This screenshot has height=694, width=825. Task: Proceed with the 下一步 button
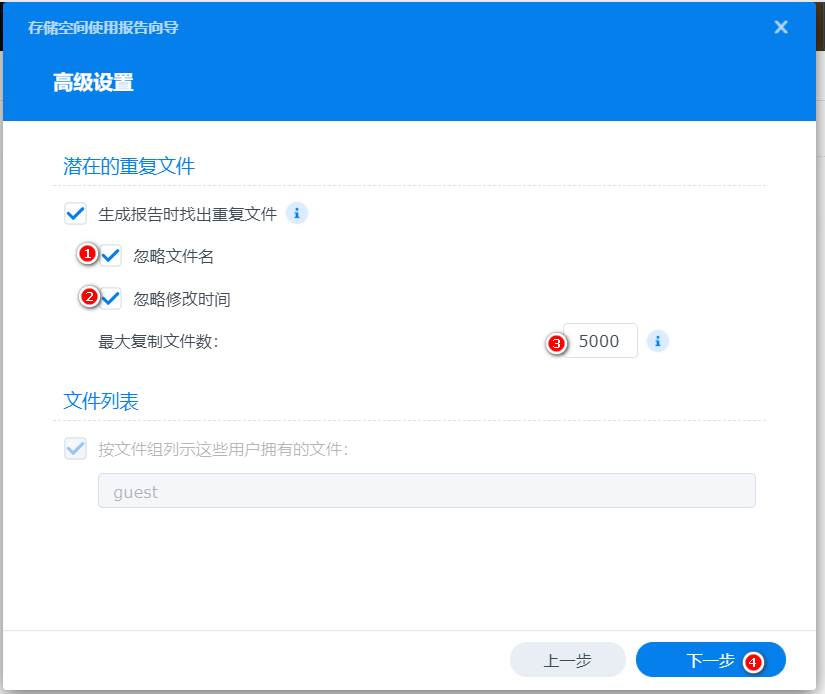pyautogui.click(x=711, y=659)
